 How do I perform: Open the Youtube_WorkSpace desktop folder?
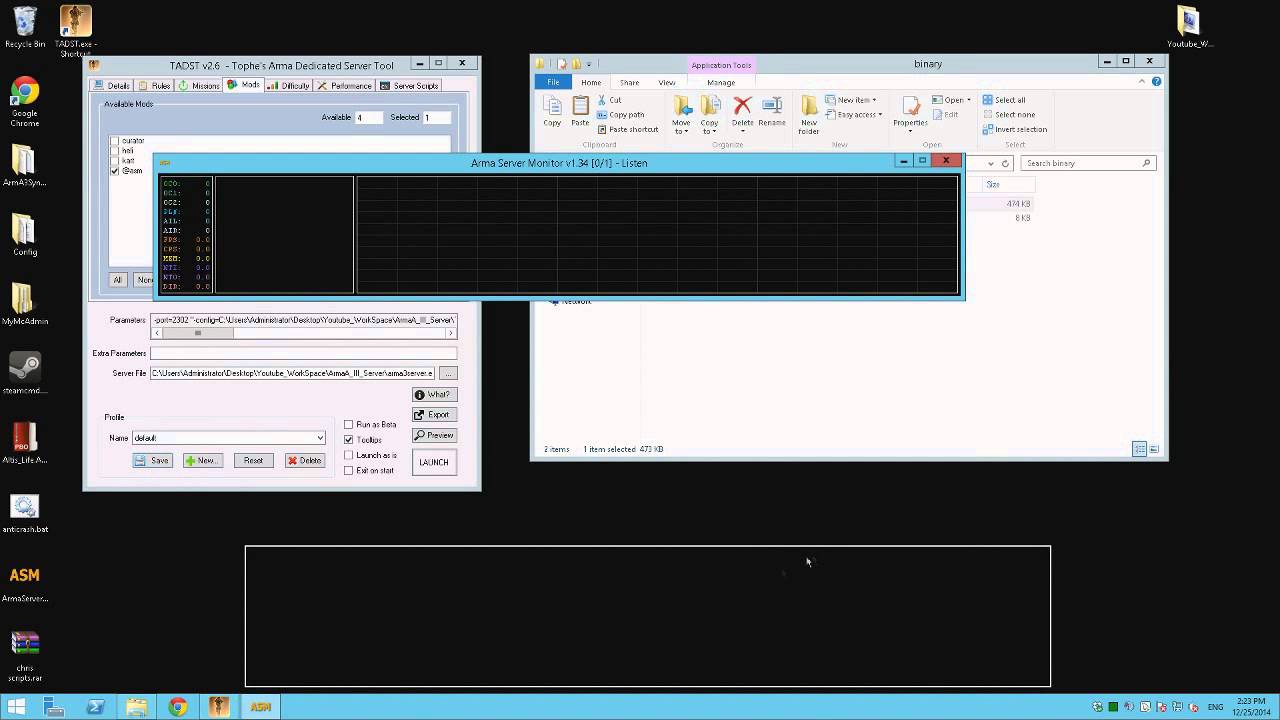pyautogui.click(x=1189, y=28)
